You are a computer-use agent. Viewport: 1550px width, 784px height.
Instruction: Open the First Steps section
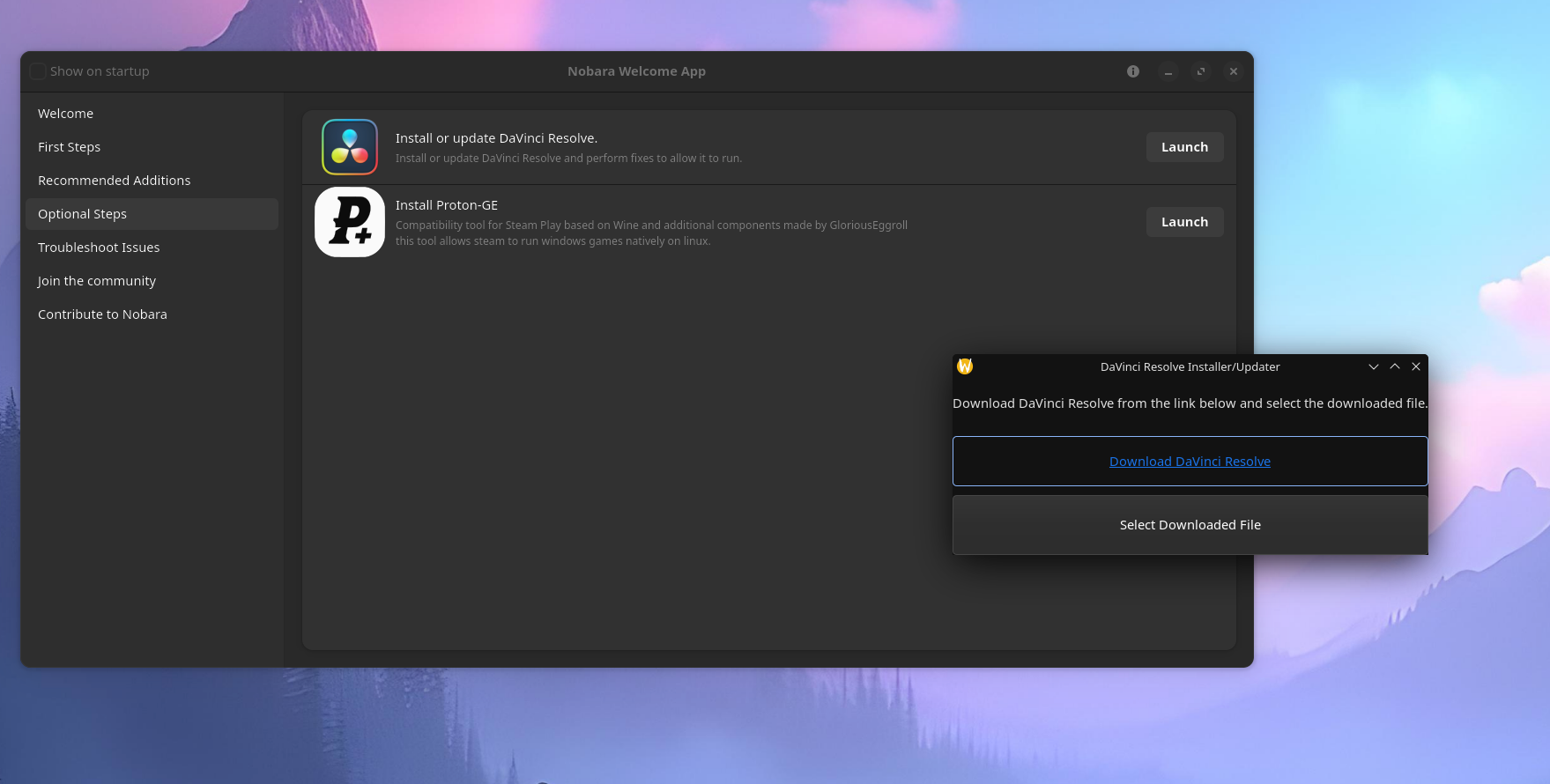click(69, 147)
